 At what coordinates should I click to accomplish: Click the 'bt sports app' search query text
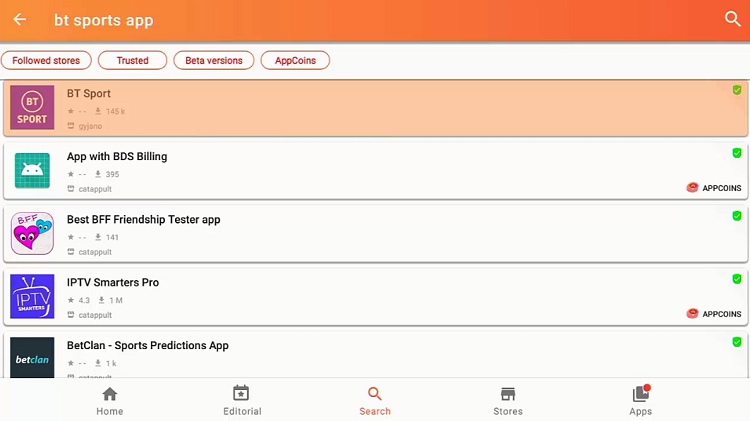[x=103, y=20]
